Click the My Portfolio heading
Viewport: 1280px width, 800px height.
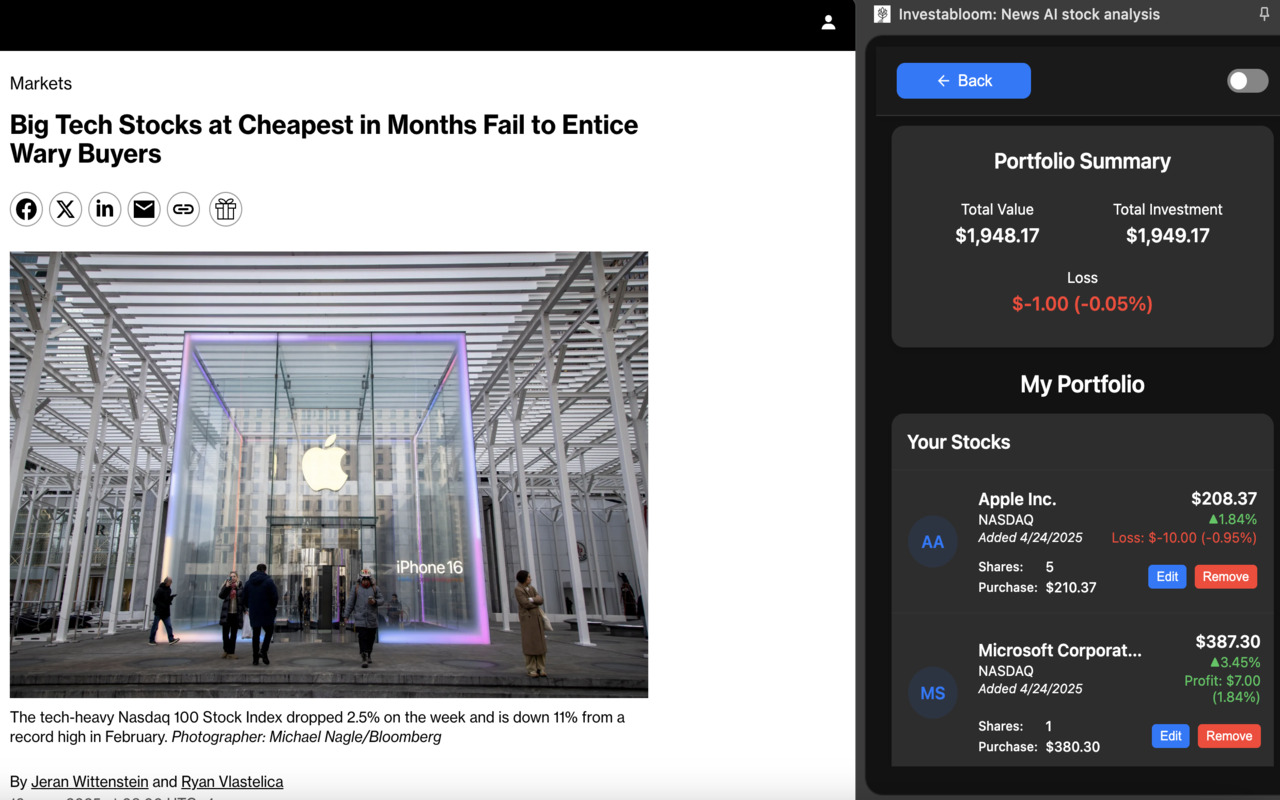[x=1082, y=384]
